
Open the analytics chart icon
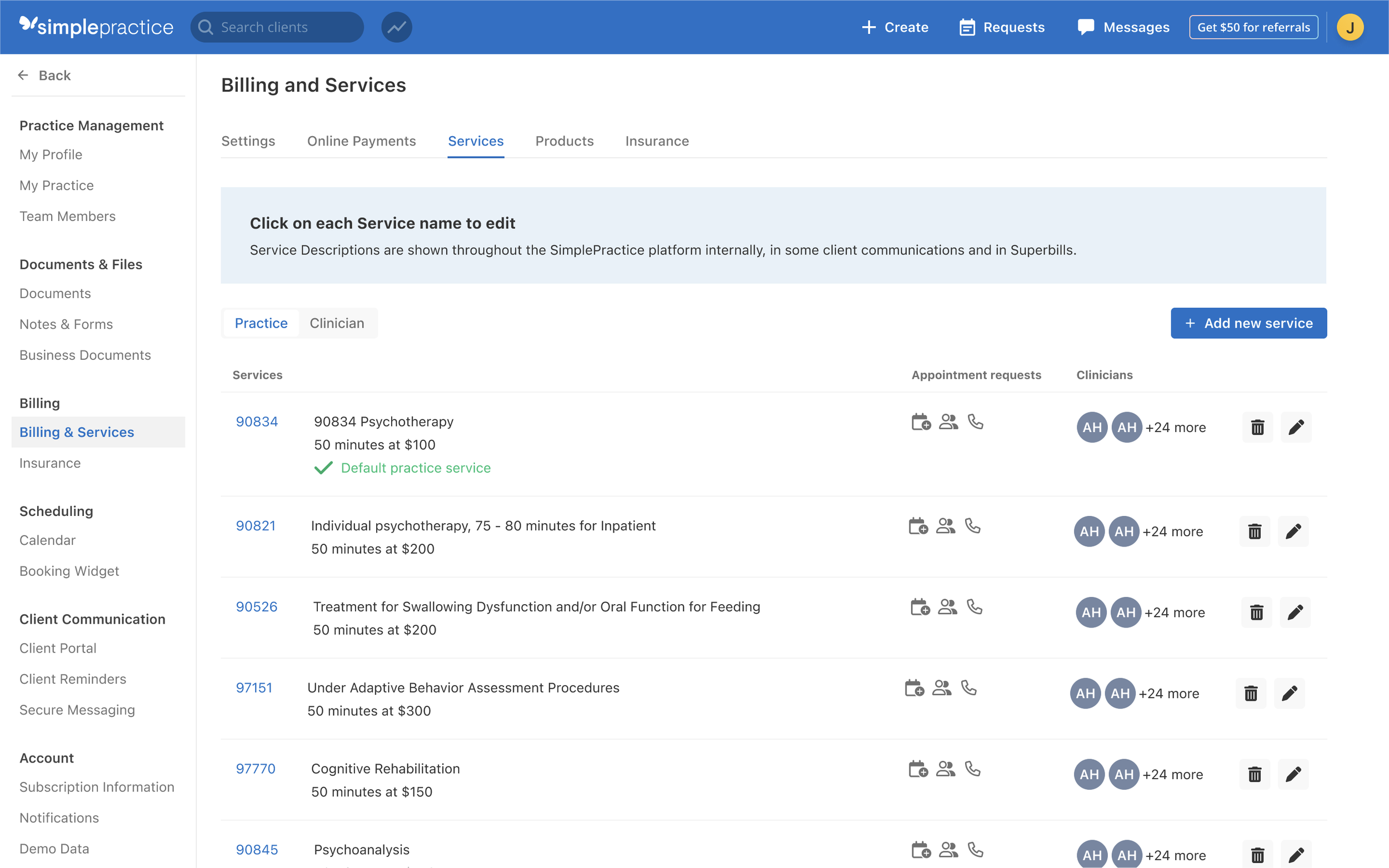396,27
